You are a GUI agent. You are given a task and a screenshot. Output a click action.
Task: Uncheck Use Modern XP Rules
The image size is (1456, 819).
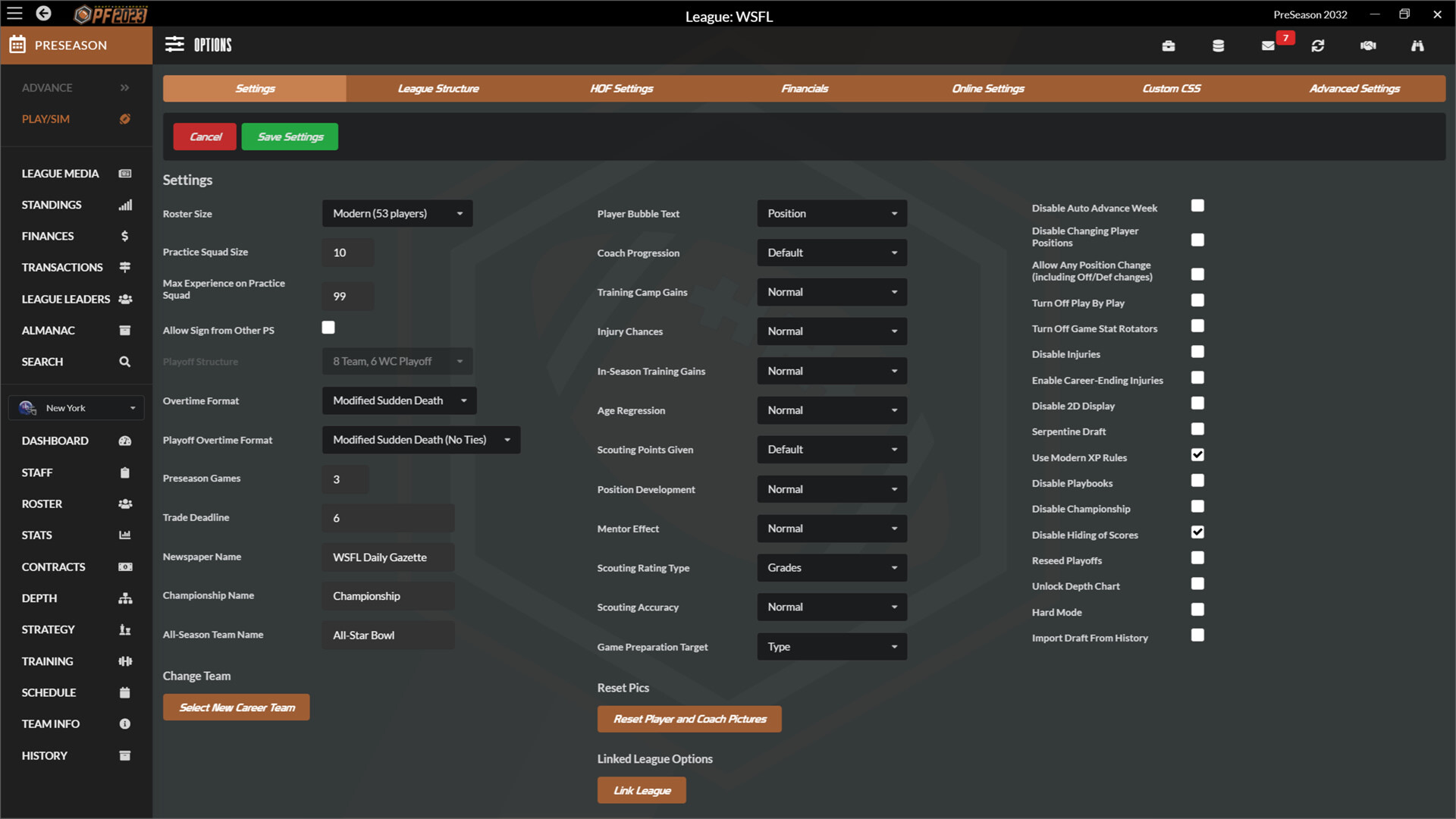(1197, 454)
